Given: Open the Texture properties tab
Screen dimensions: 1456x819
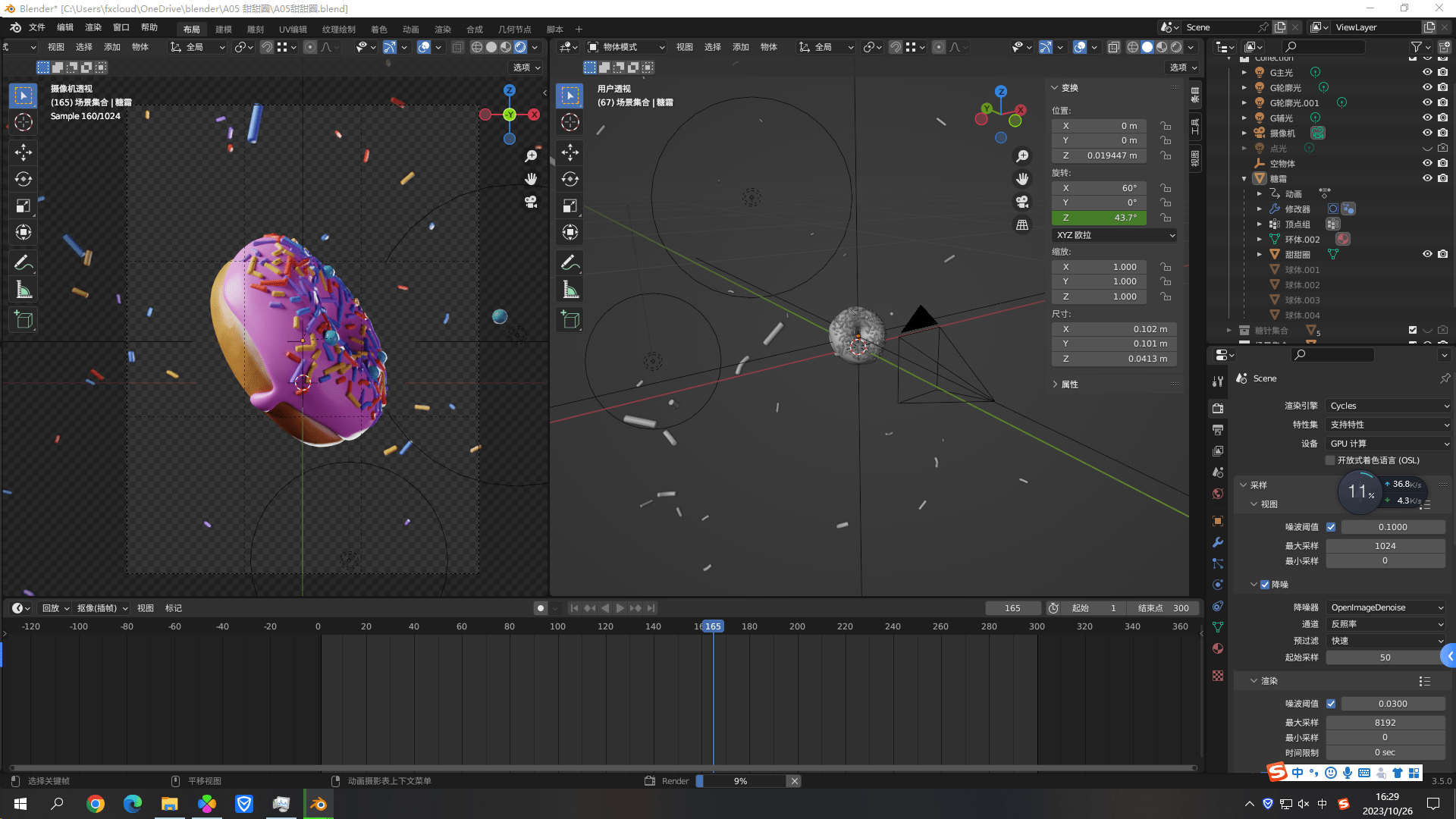Looking at the screenshot, I should pos(1218,676).
